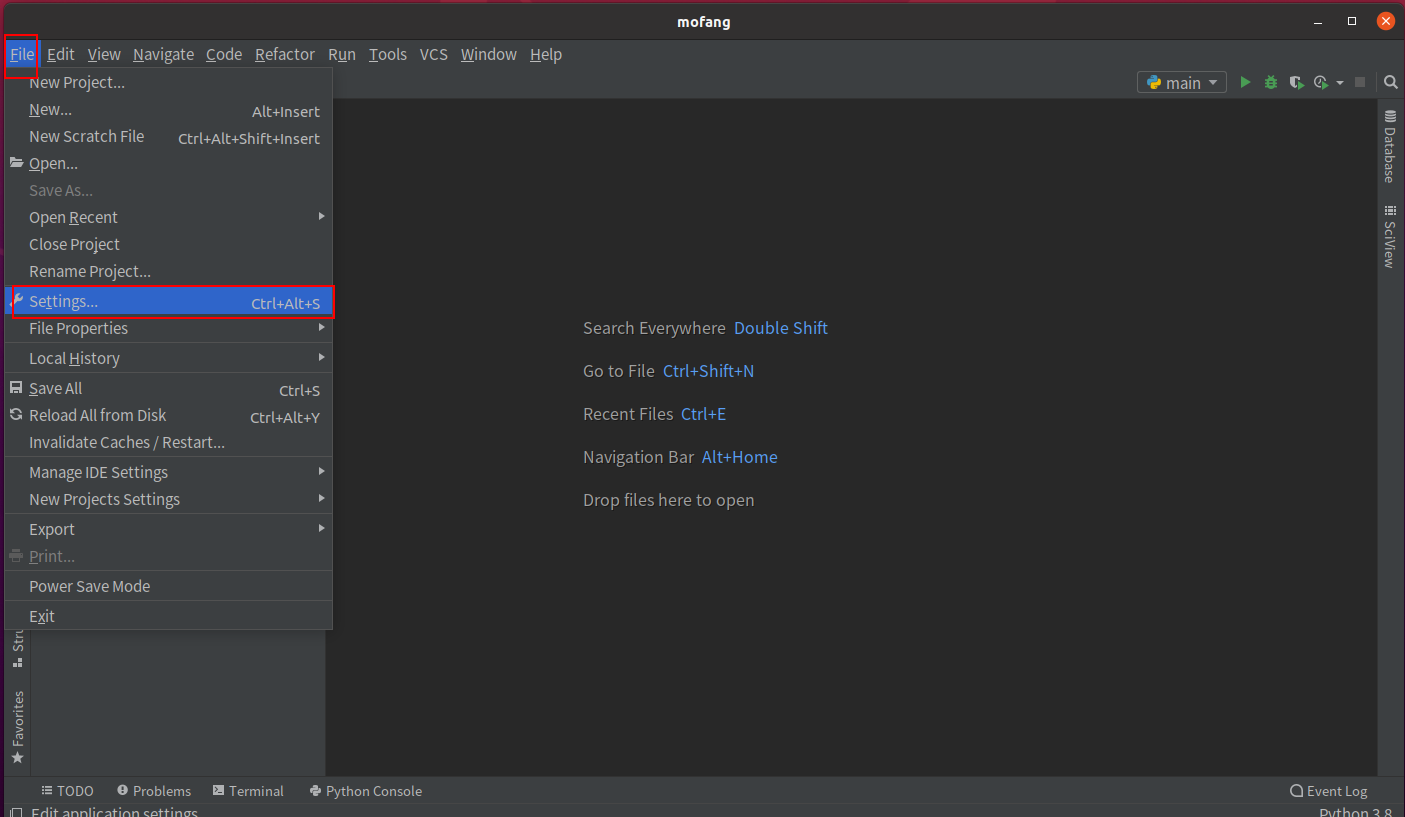
Task: Open the SciView tool window
Action: point(1390,236)
